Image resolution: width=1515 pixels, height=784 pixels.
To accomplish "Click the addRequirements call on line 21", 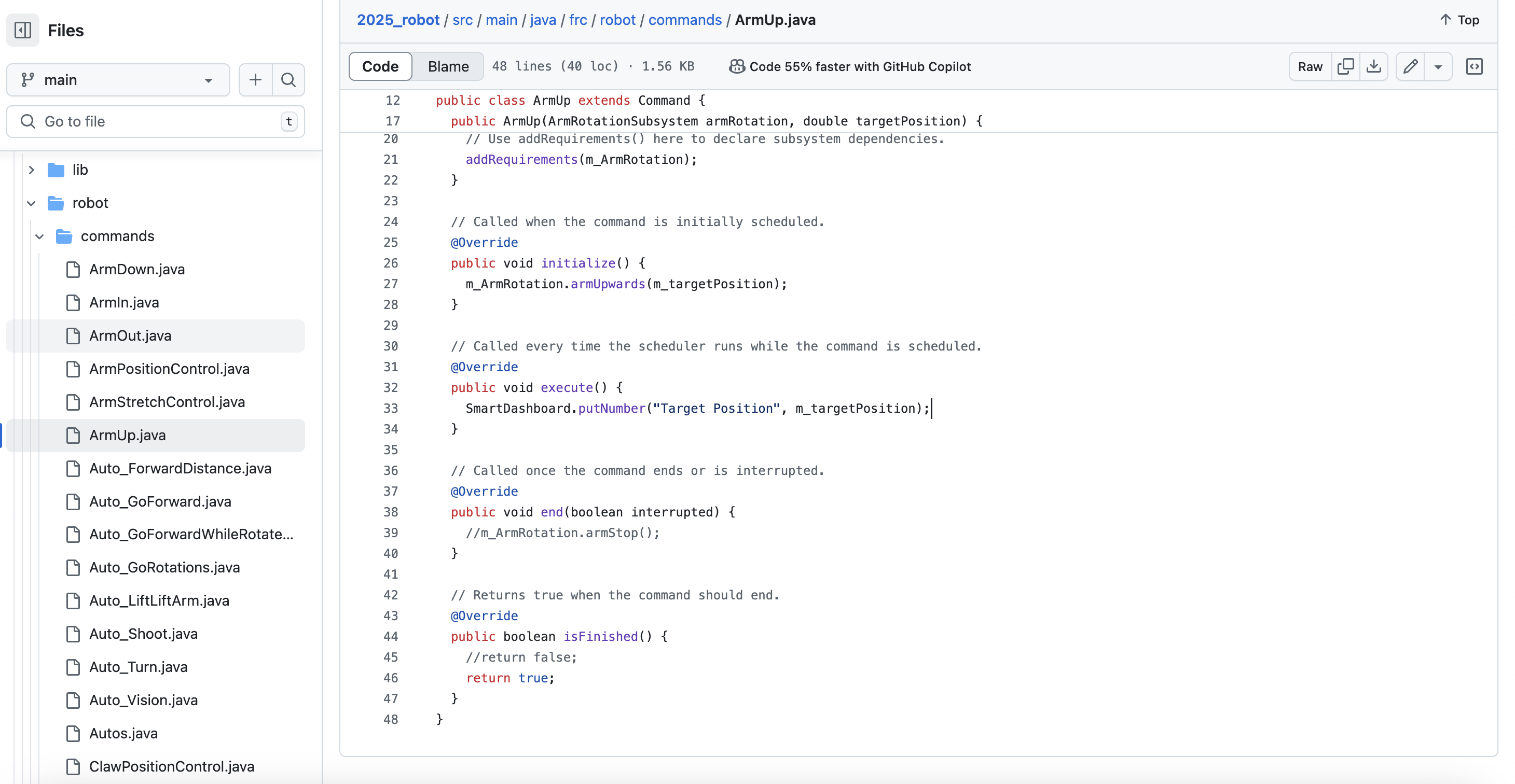I will click(521, 159).
